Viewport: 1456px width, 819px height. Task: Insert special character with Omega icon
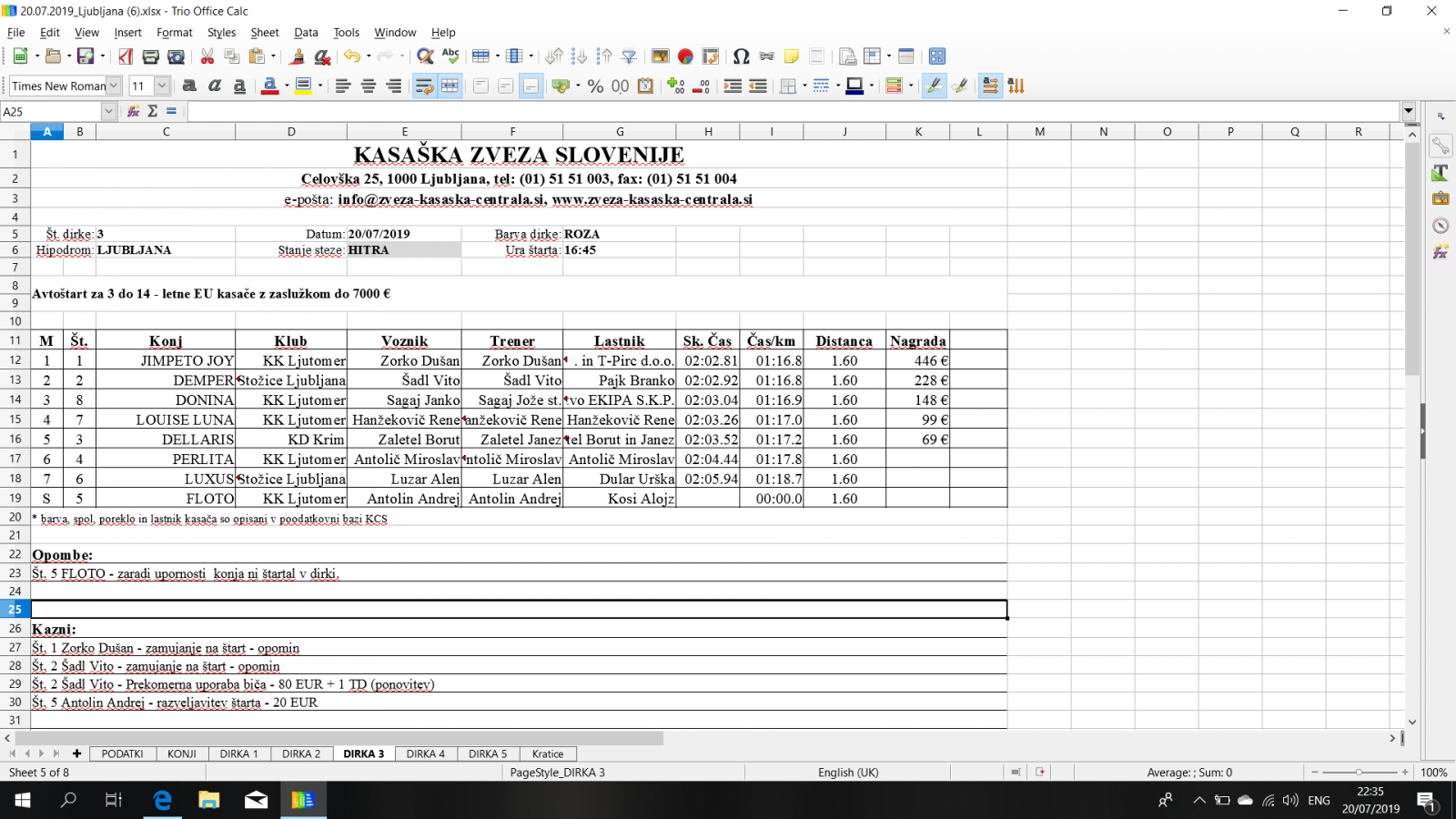click(741, 56)
